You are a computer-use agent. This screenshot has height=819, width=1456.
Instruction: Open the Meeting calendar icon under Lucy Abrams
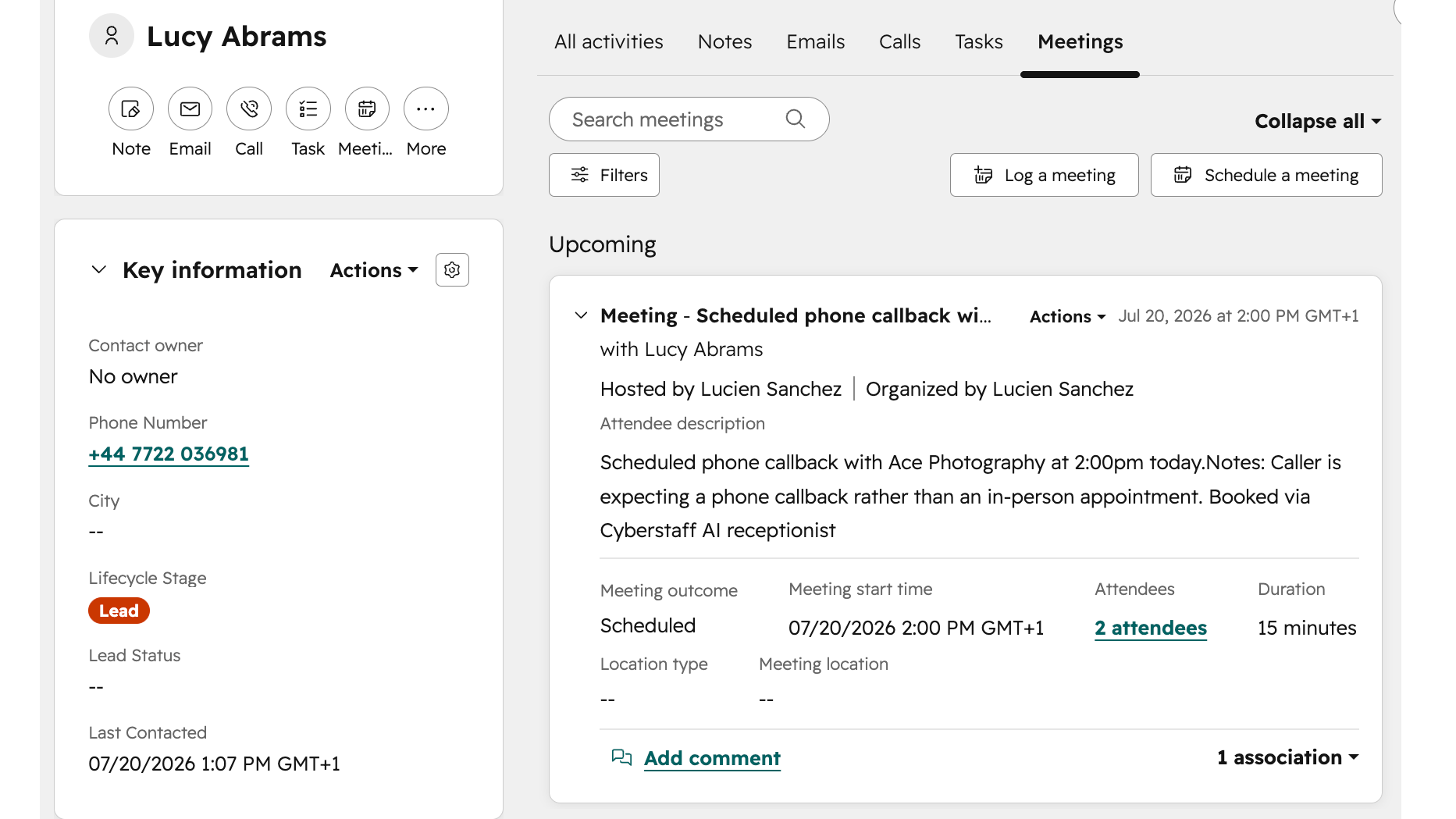tap(367, 109)
